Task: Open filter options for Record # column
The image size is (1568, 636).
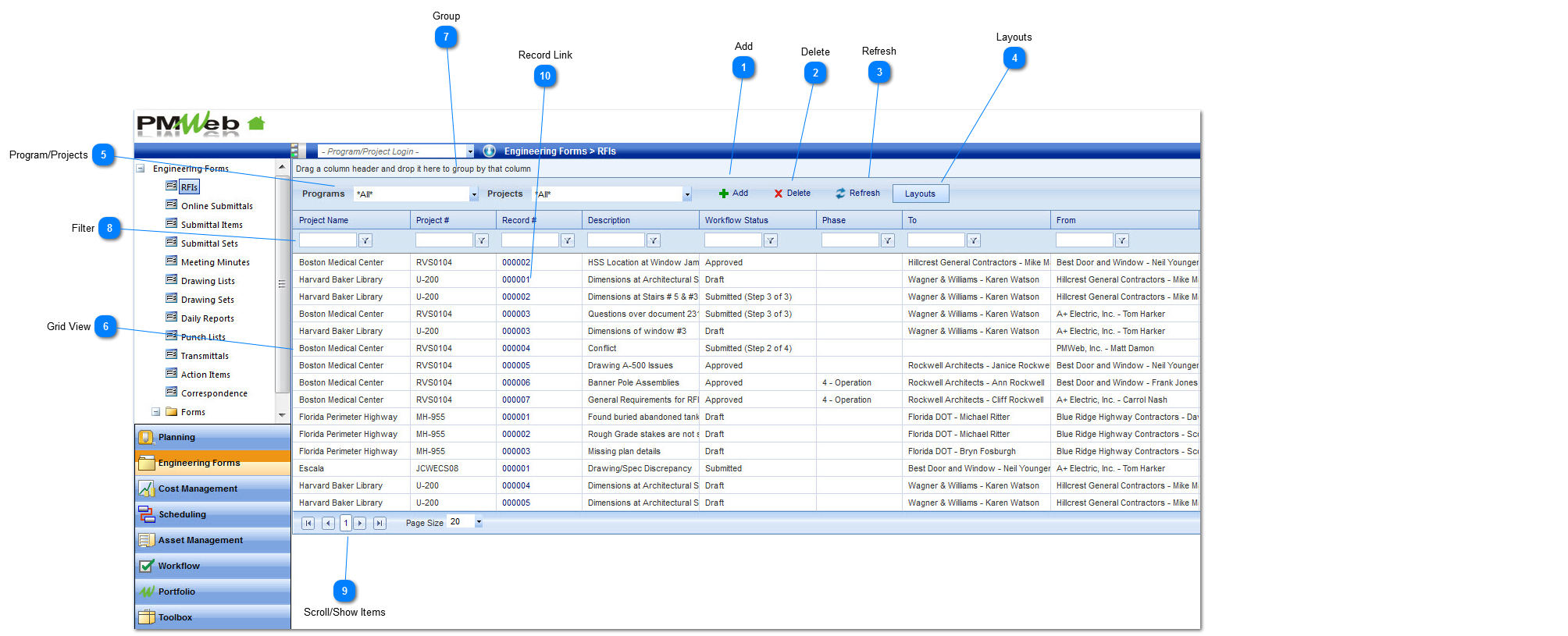Action: pos(568,240)
